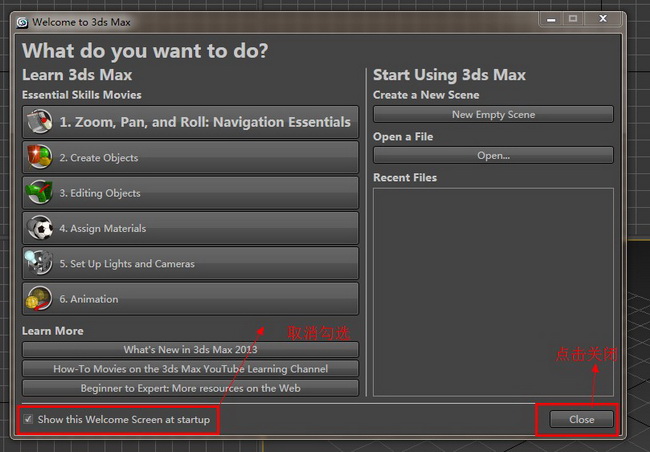Click the navigation cube icon of movie 1

40,122
